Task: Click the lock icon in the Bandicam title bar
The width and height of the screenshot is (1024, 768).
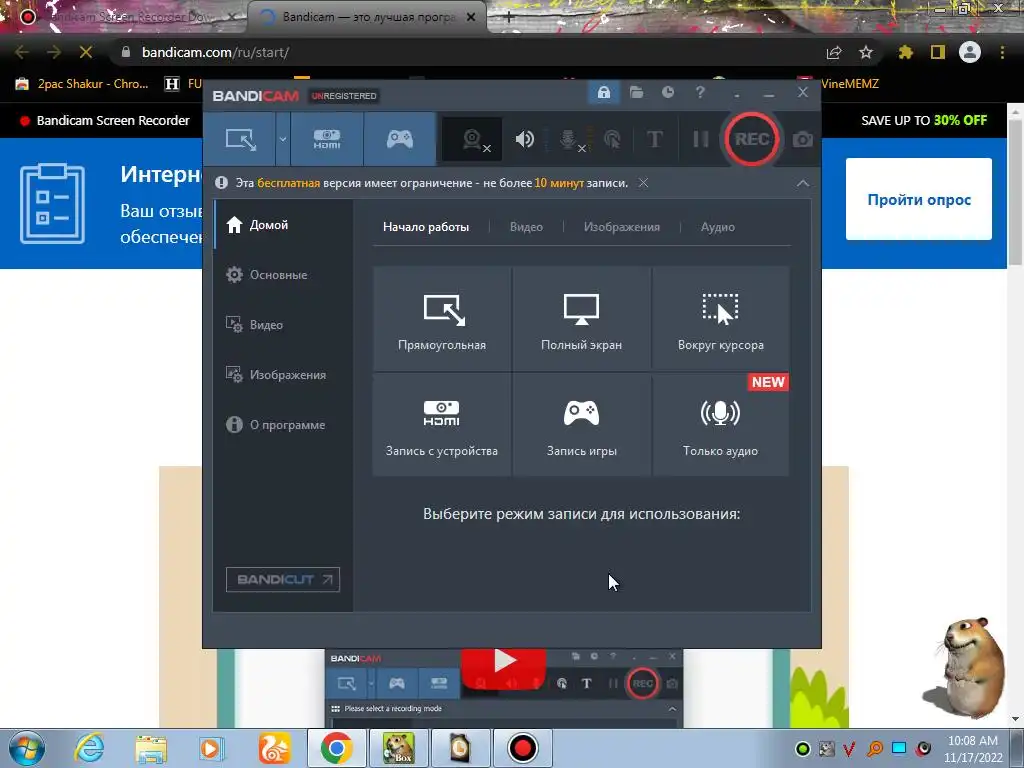Action: (x=603, y=93)
